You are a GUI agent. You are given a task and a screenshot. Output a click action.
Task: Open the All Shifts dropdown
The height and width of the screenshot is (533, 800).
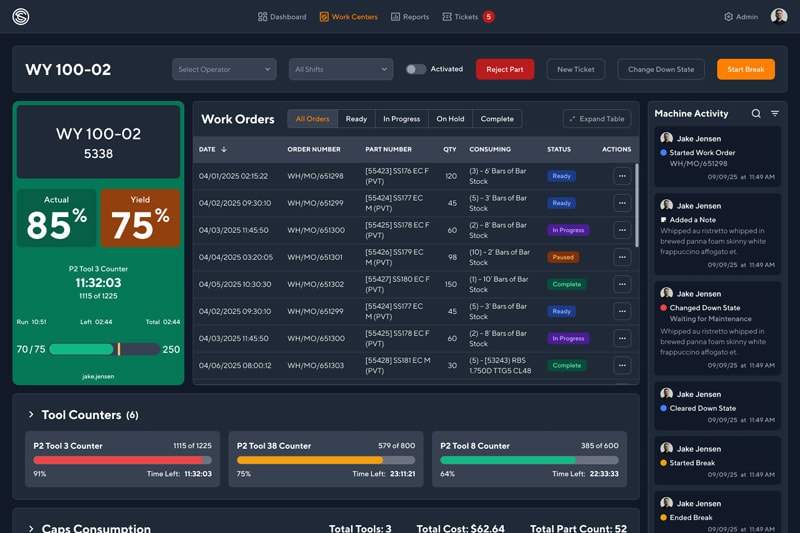341,70
